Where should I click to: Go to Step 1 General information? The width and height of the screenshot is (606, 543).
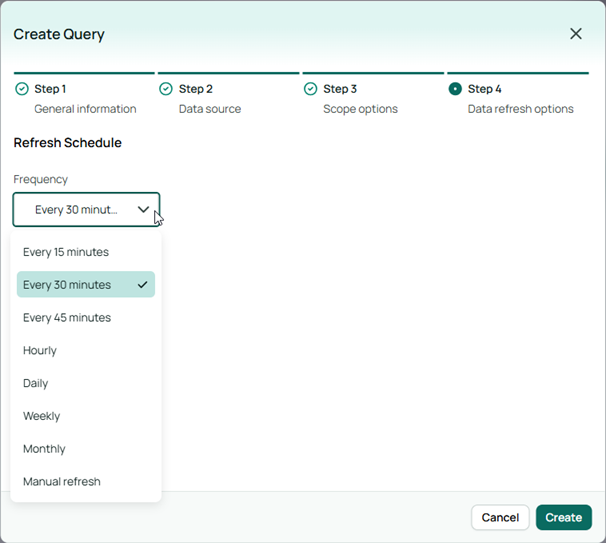[x=84, y=94]
